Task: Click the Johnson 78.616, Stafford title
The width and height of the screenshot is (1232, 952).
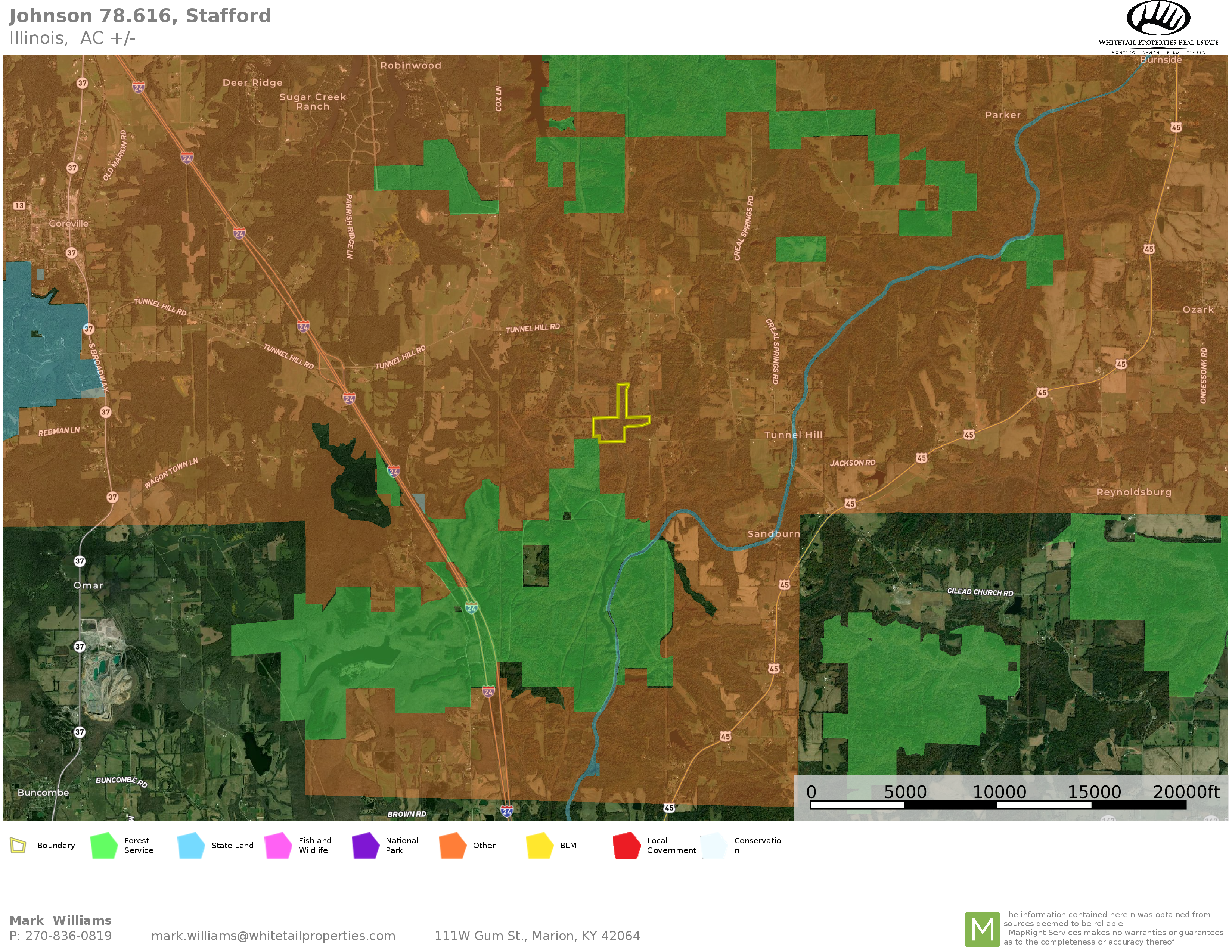Action: coord(140,16)
